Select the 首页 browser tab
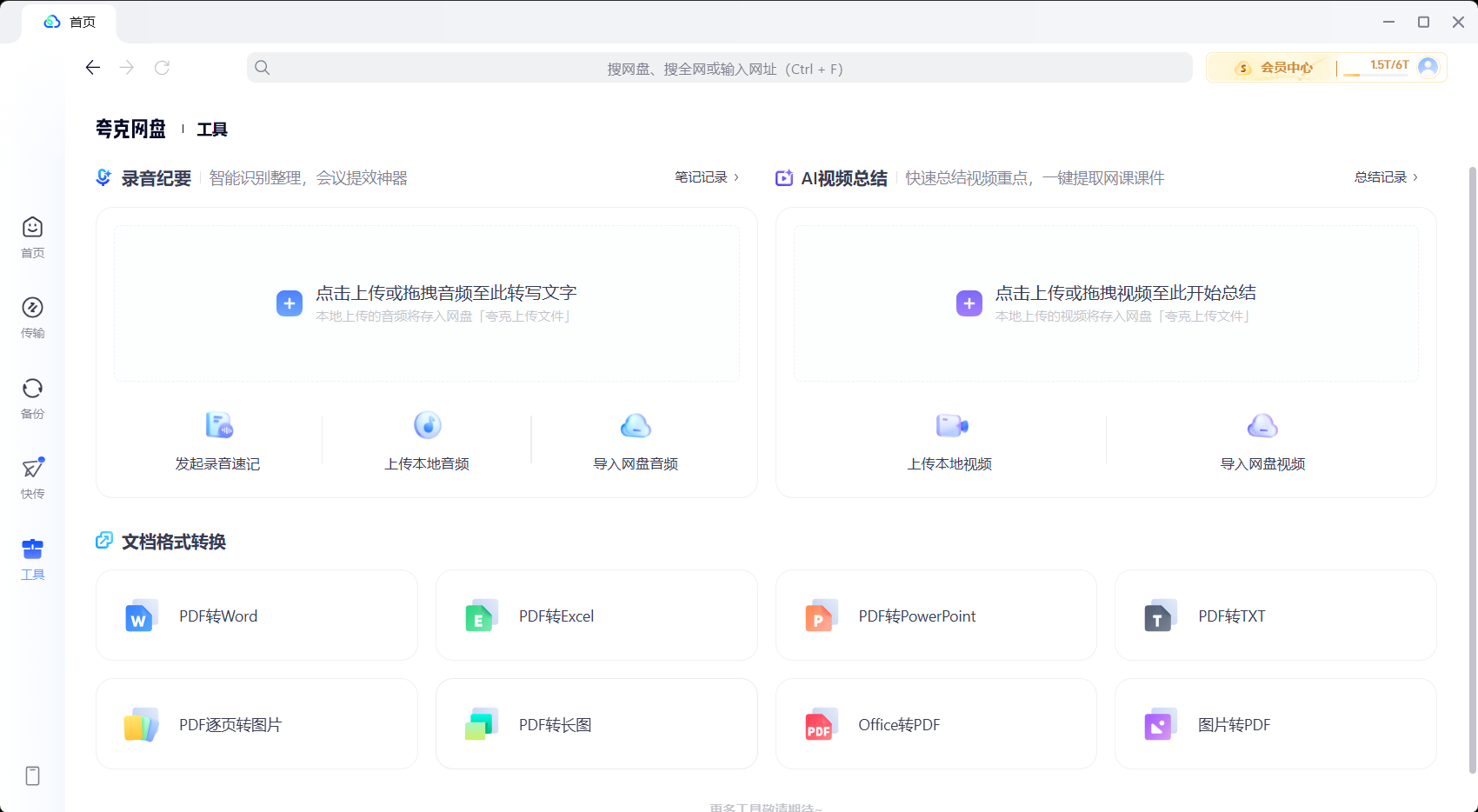This screenshot has width=1478, height=812. [x=70, y=22]
